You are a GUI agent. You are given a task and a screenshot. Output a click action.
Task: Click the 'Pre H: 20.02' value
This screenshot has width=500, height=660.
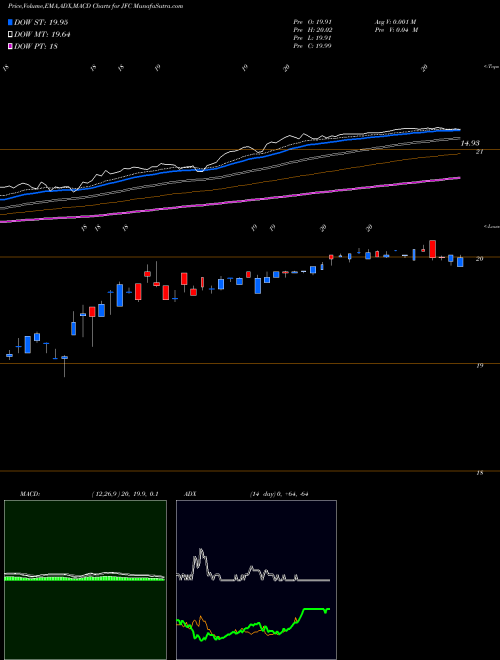[x=313, y=30]
